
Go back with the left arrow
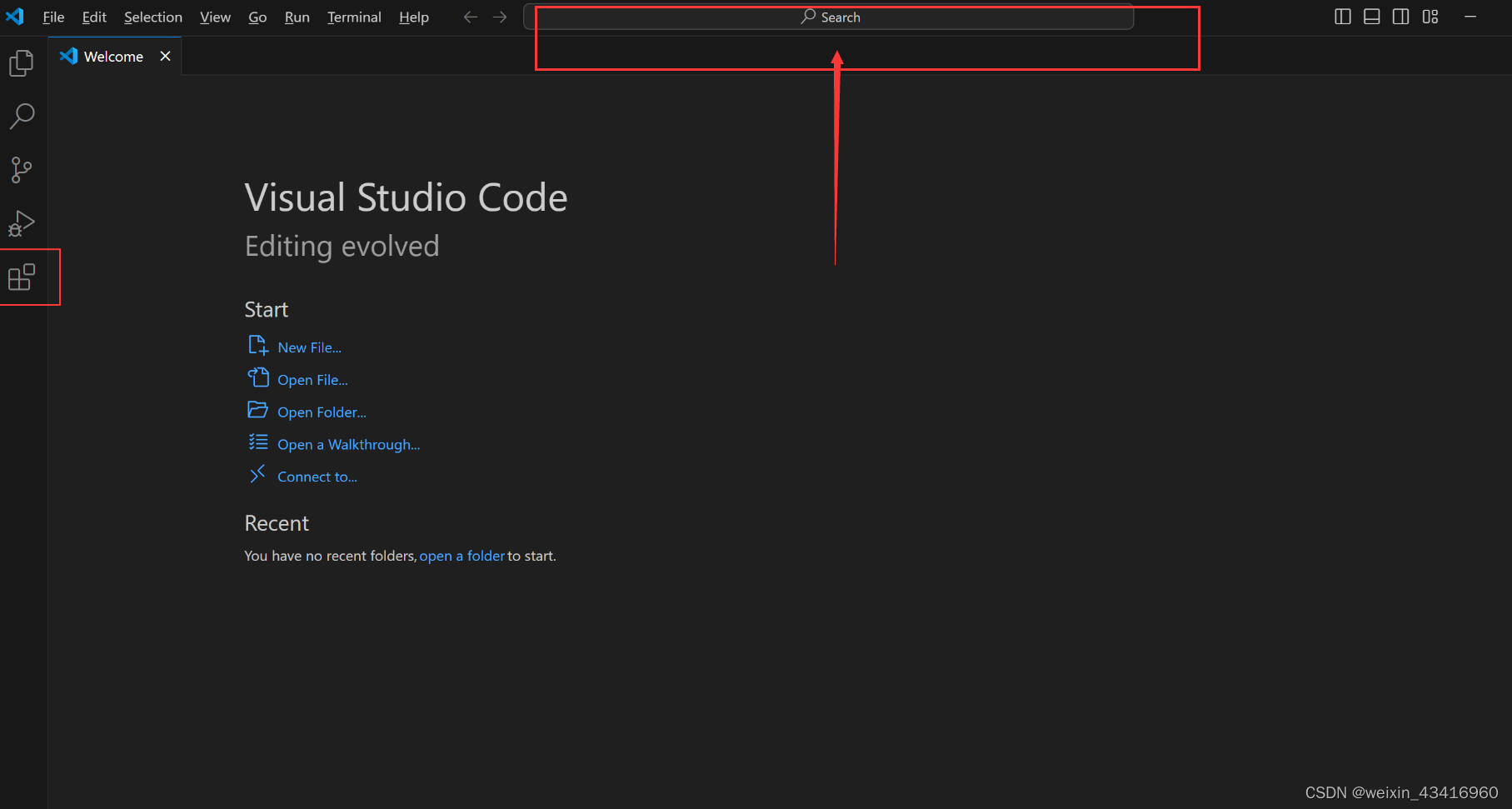pyautogui.click(x=471, y=17)
